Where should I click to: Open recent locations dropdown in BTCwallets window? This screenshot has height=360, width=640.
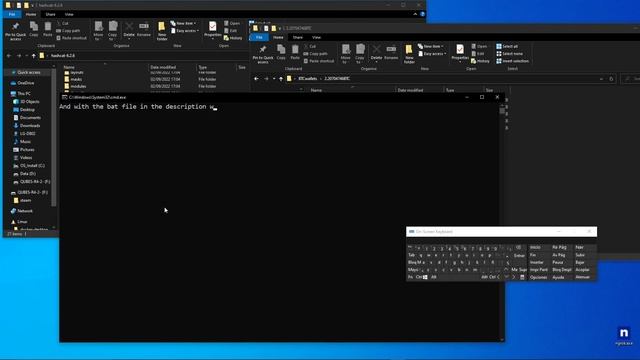(x=274, y=78)
